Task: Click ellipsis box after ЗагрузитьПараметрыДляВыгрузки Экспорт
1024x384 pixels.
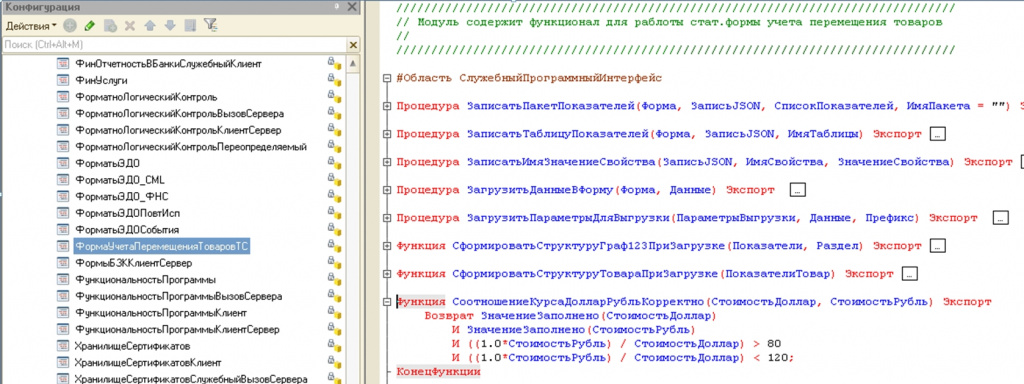Action: 1000,217
